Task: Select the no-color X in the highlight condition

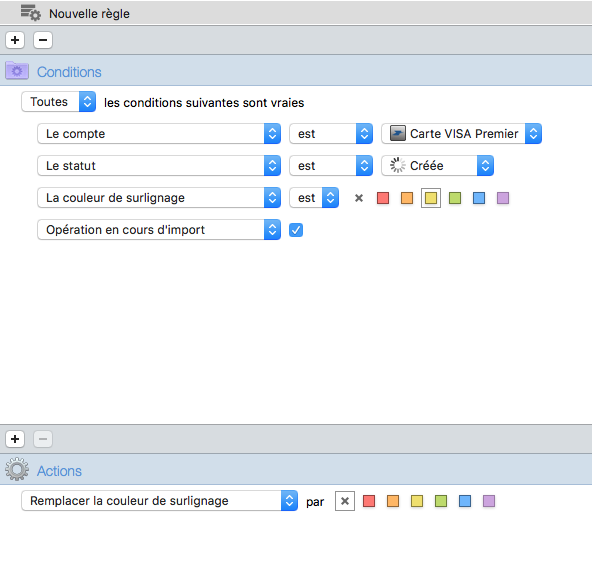Action: coord(359,198)
